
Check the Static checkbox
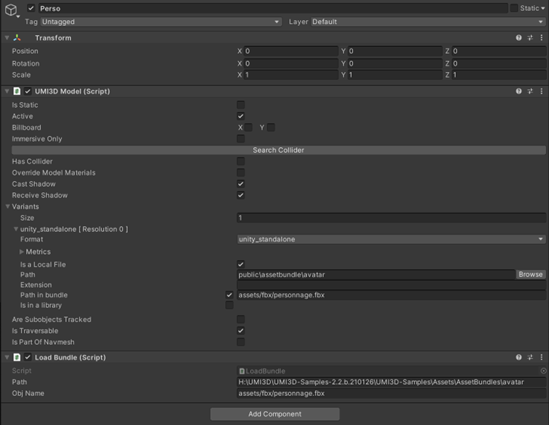514,8
